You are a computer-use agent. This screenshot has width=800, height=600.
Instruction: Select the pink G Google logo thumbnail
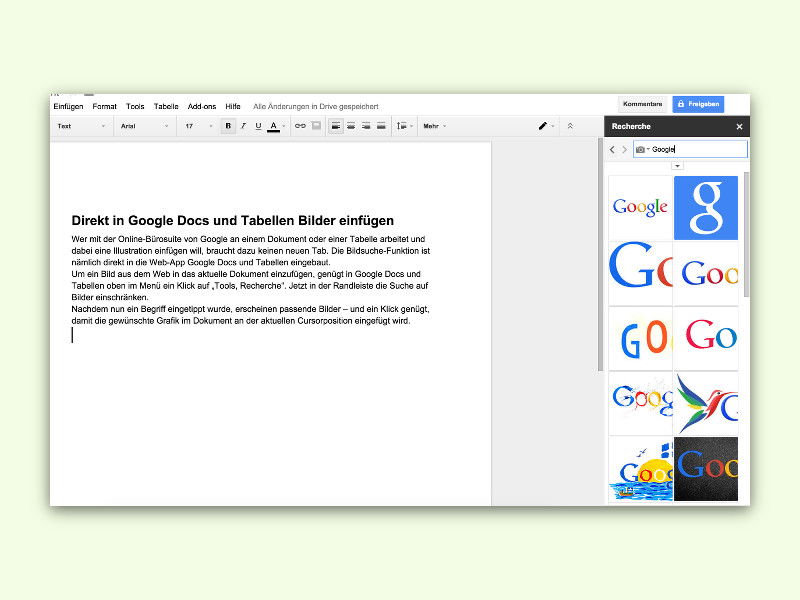[x=706, y=338]
